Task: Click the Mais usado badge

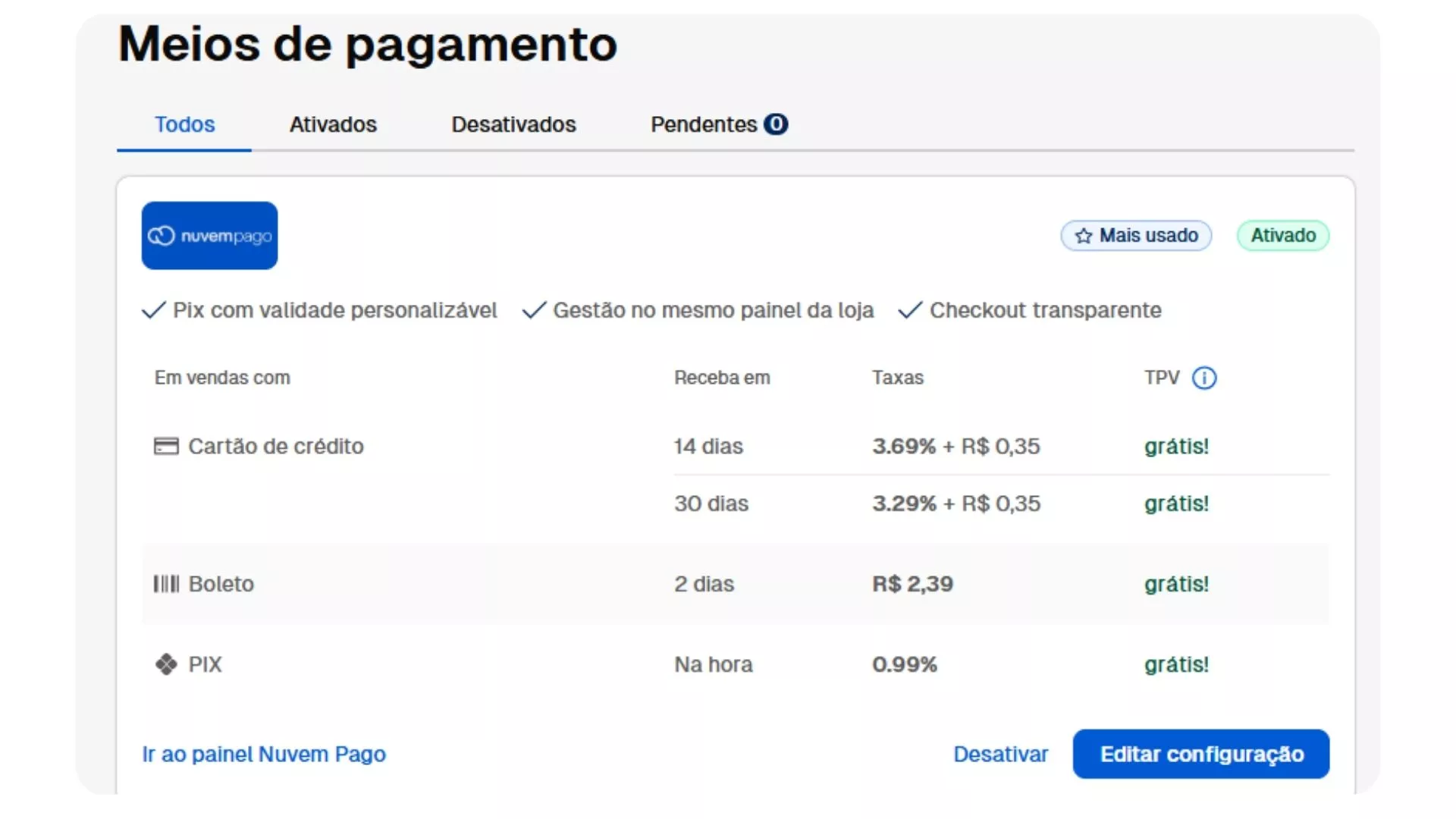Action: pyautogui.click(x=1136, y=235)
